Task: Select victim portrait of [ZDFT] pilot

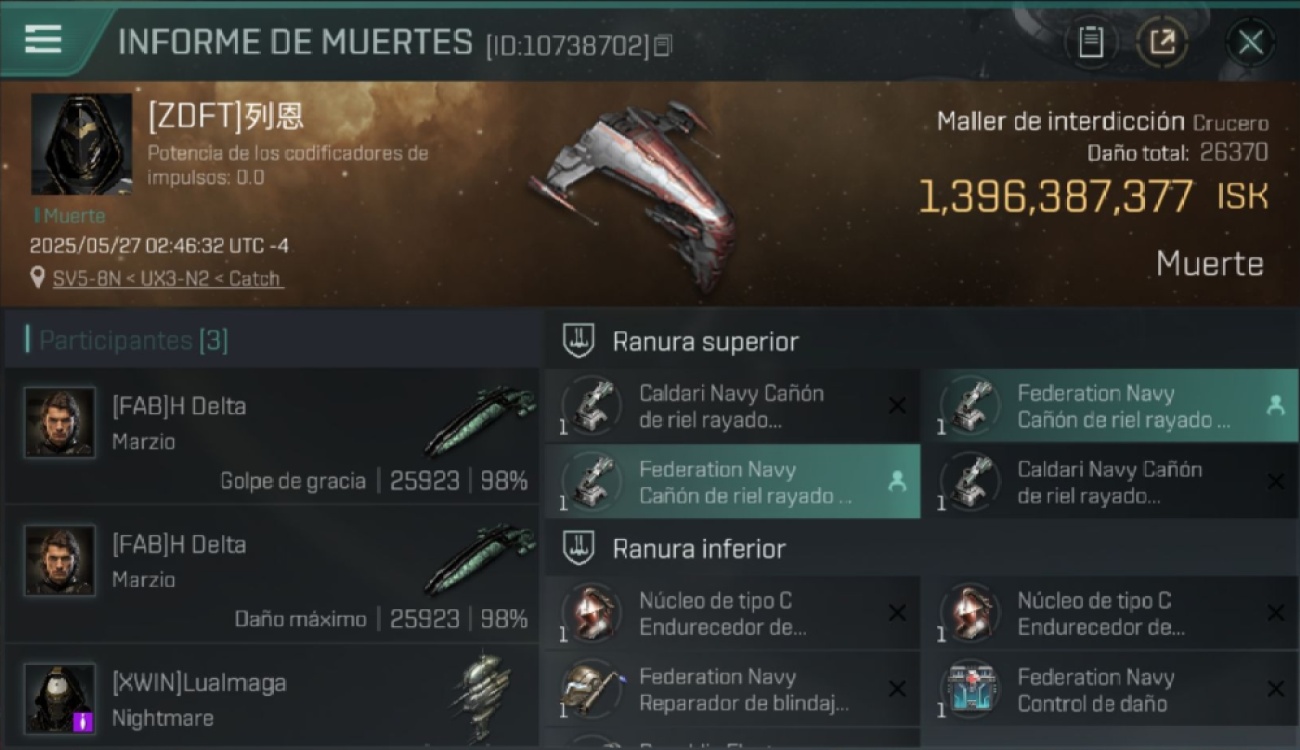Action: (81, 144)
